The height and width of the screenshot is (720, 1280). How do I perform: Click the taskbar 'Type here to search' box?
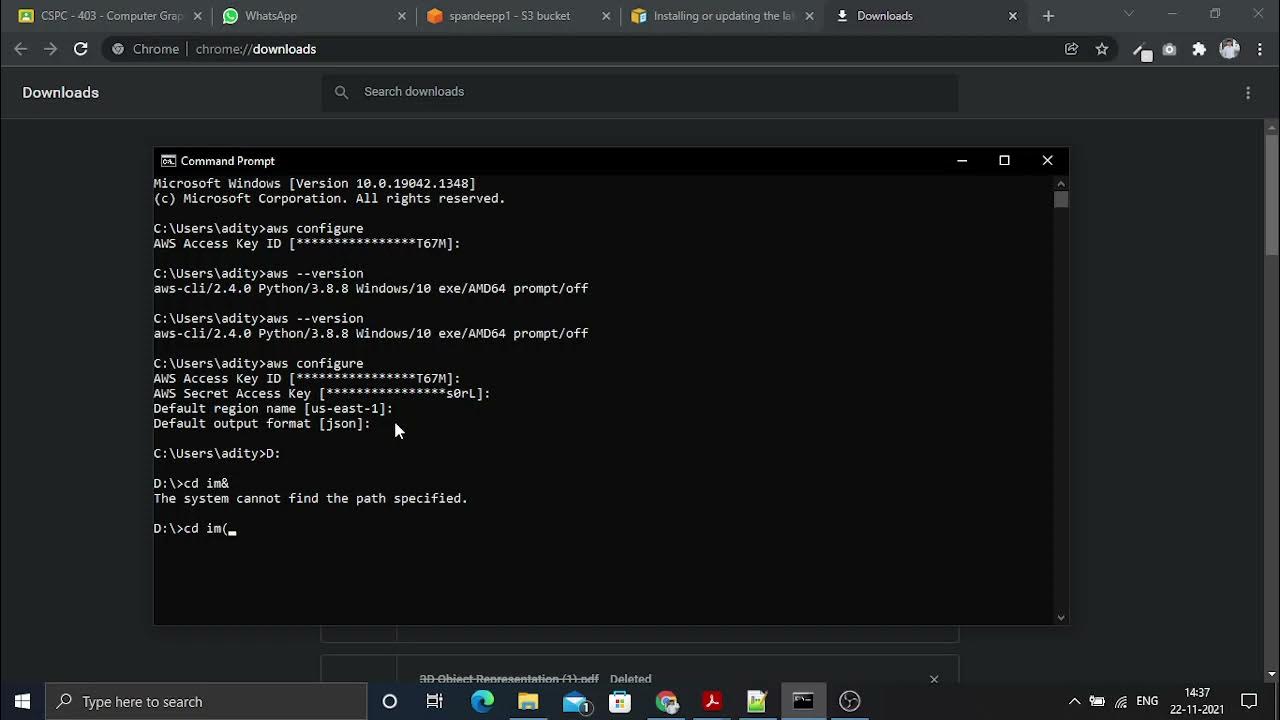[x=207, y=701]
